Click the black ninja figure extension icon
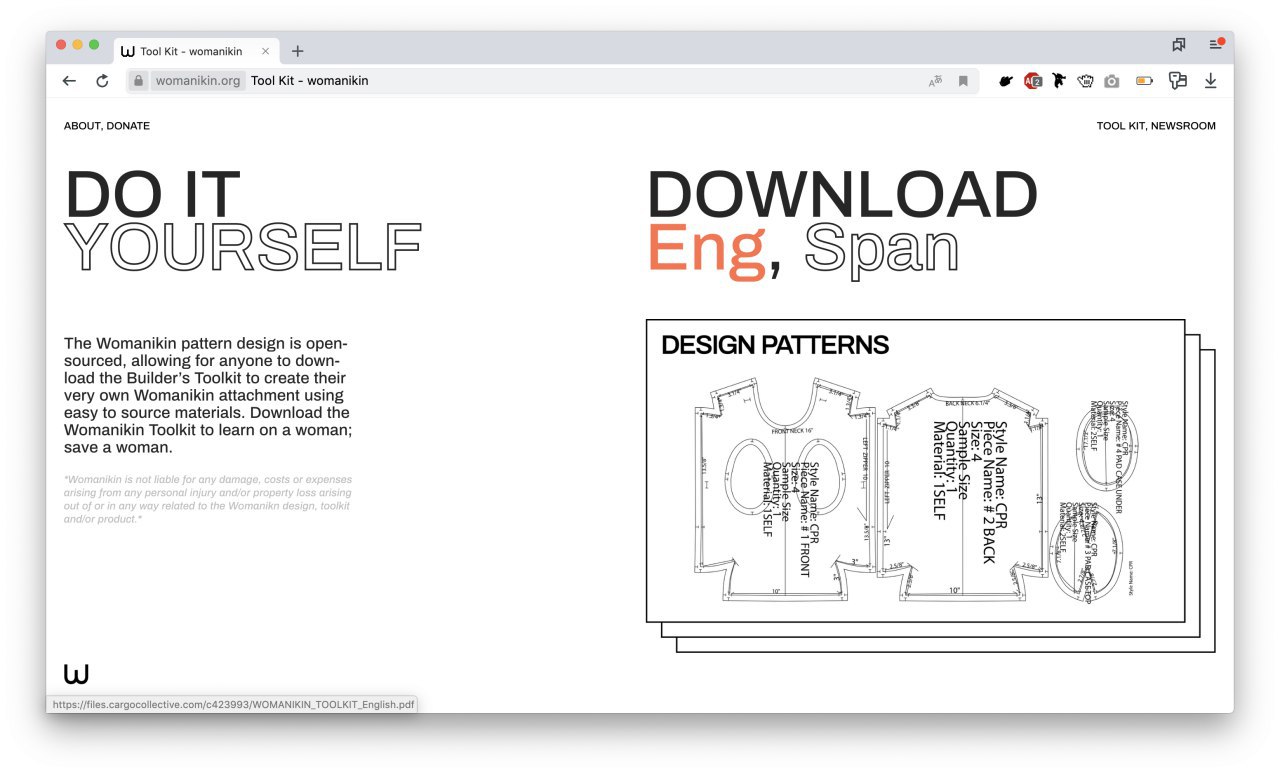The height and width of the screenshot is (774, 1280). pos(1059,81)
